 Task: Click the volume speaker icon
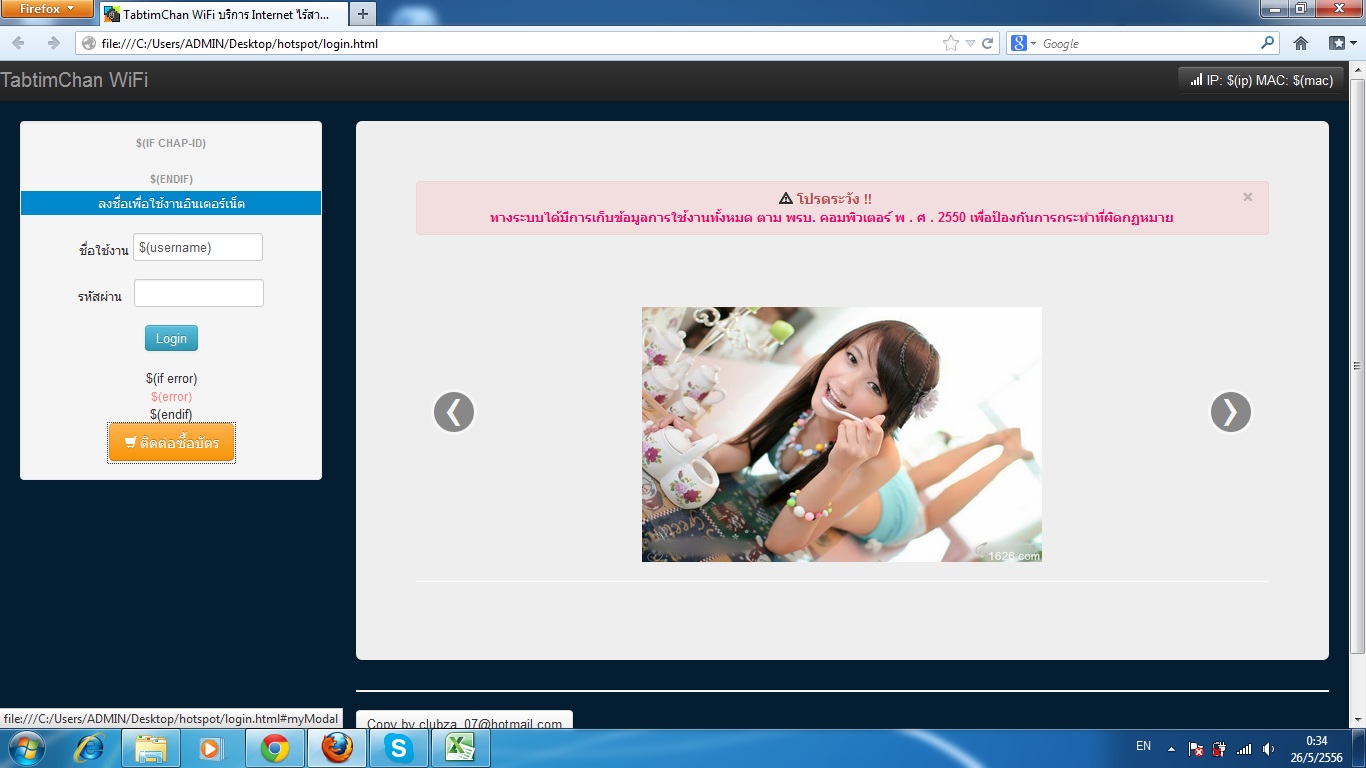tap(1268, 749)
